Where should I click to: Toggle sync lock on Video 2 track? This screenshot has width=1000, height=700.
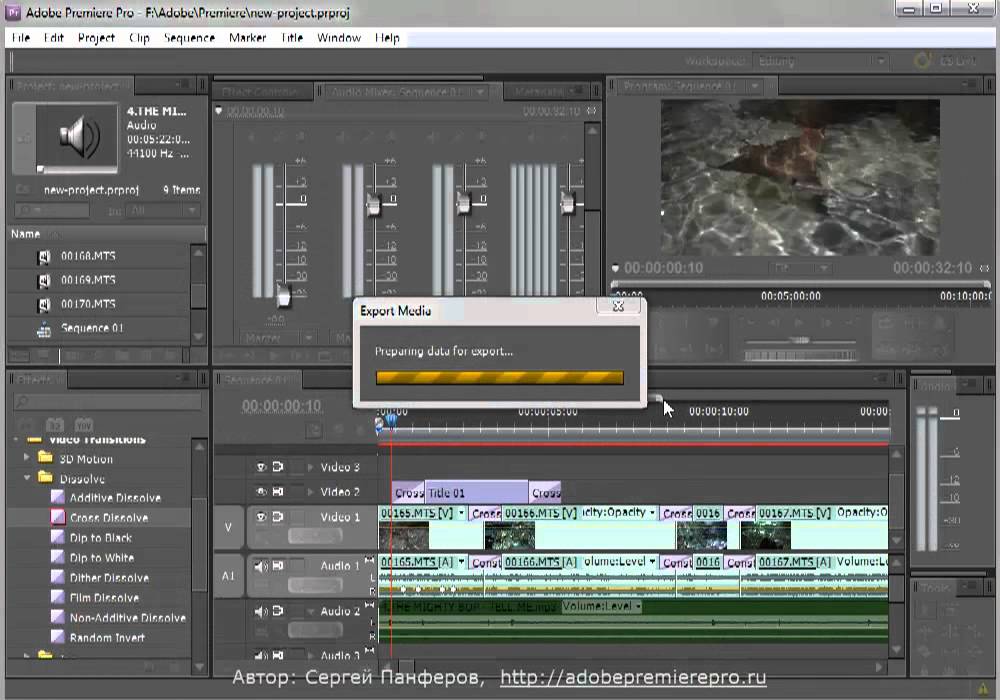point(277,492)
